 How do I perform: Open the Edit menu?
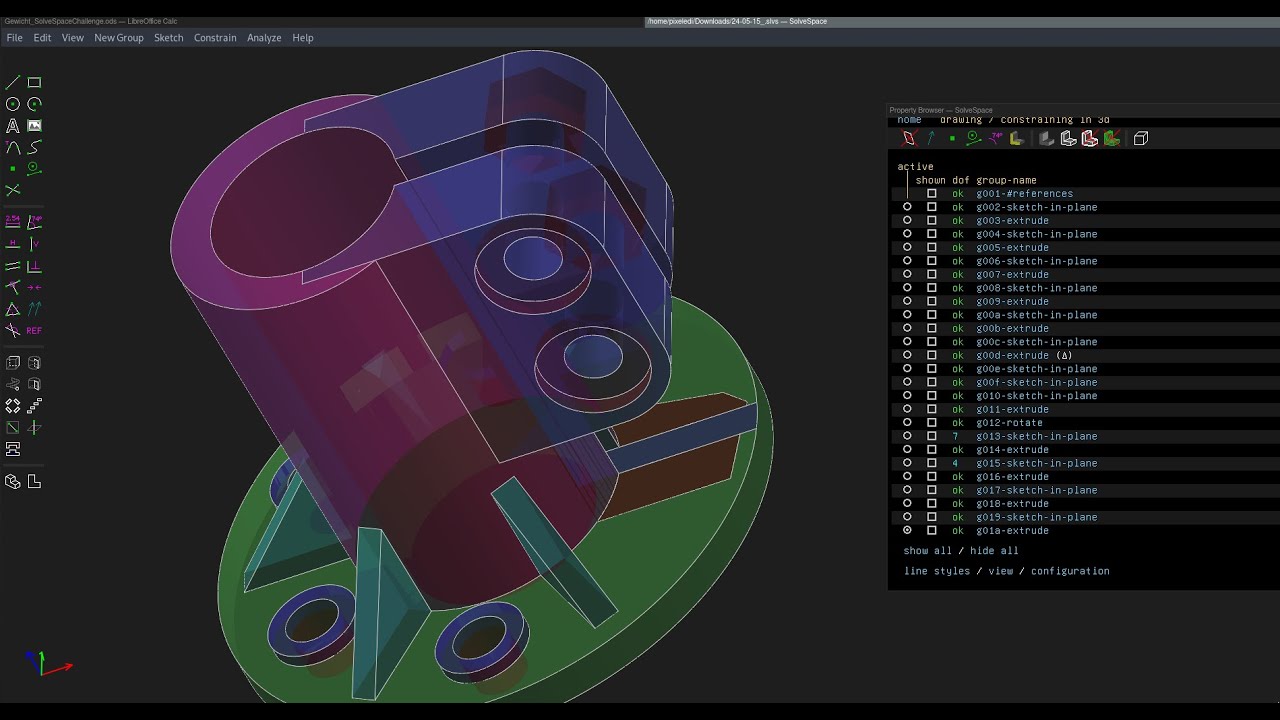[42, 38]
